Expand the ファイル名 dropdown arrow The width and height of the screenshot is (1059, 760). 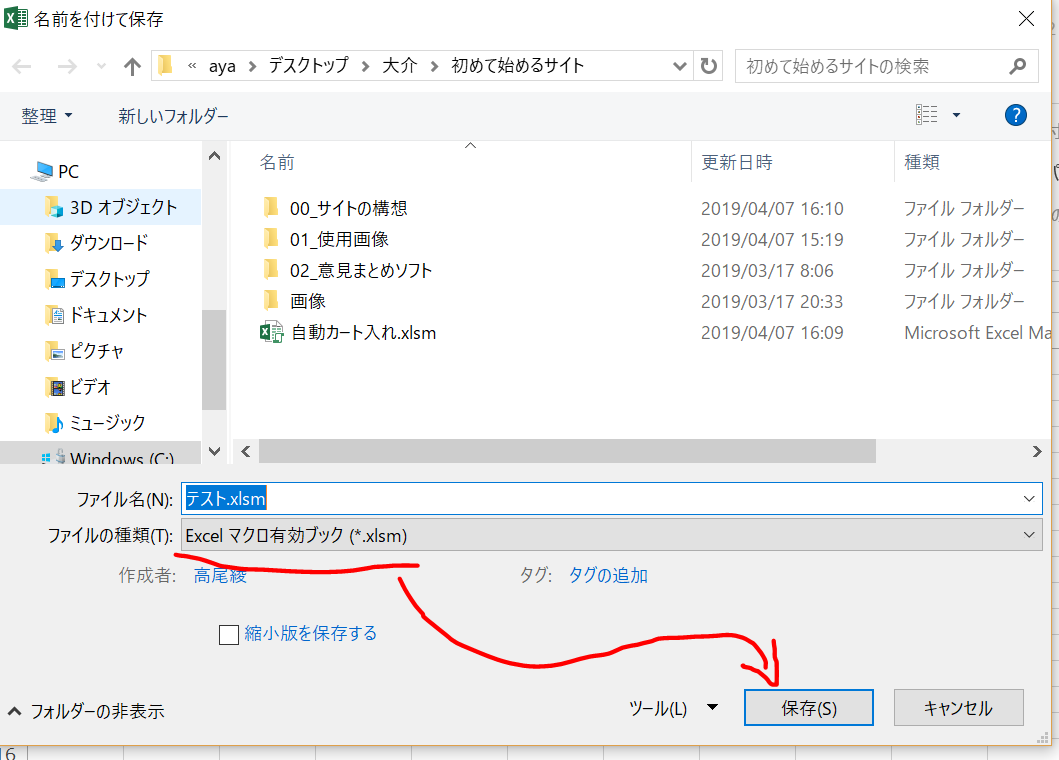[x=1029, y=499]
